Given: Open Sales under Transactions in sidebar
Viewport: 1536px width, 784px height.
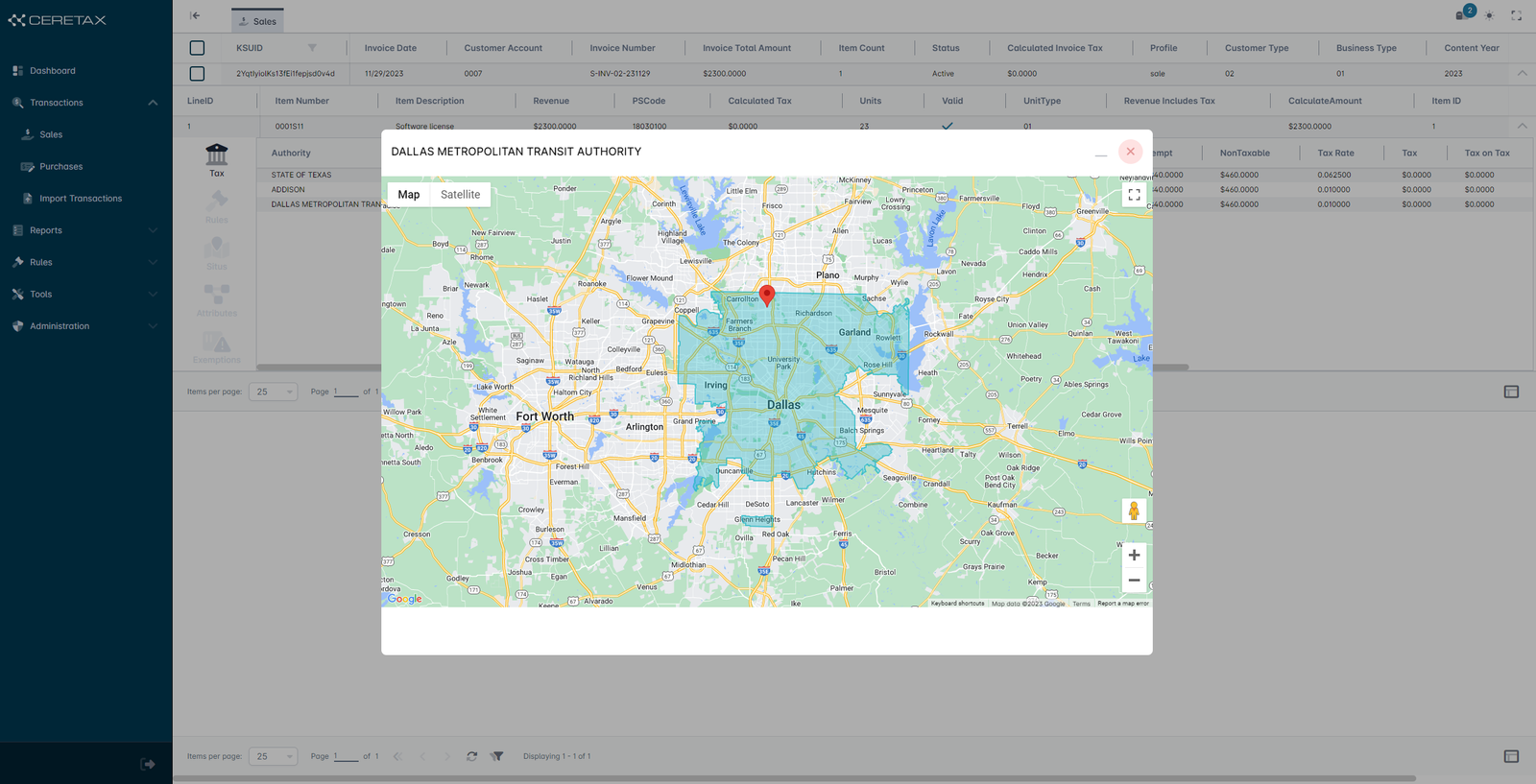Looking at the screenshot, I should tap(51, 134).
